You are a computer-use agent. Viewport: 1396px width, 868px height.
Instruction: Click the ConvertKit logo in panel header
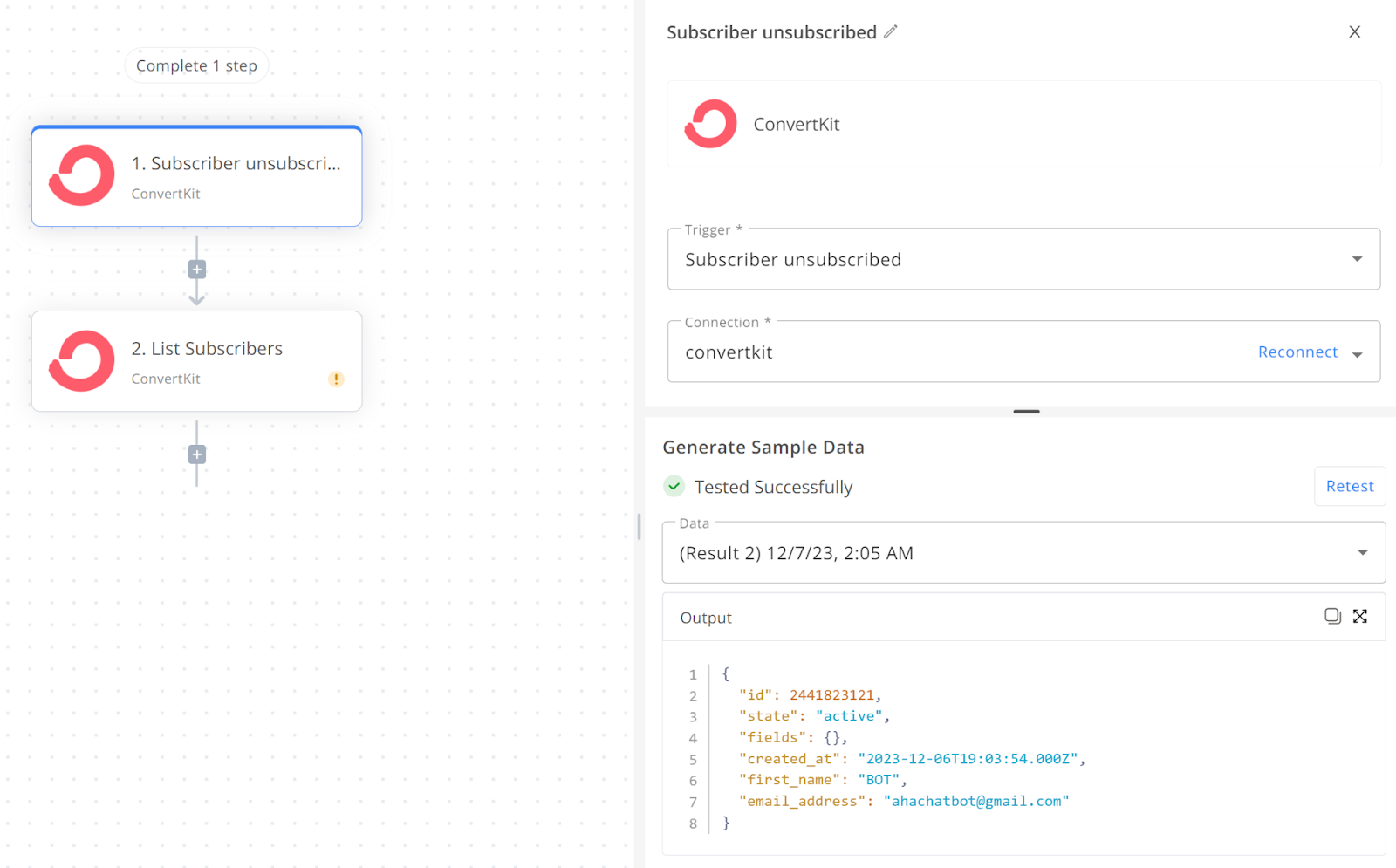pyautogui.click(x=710, y=124)
